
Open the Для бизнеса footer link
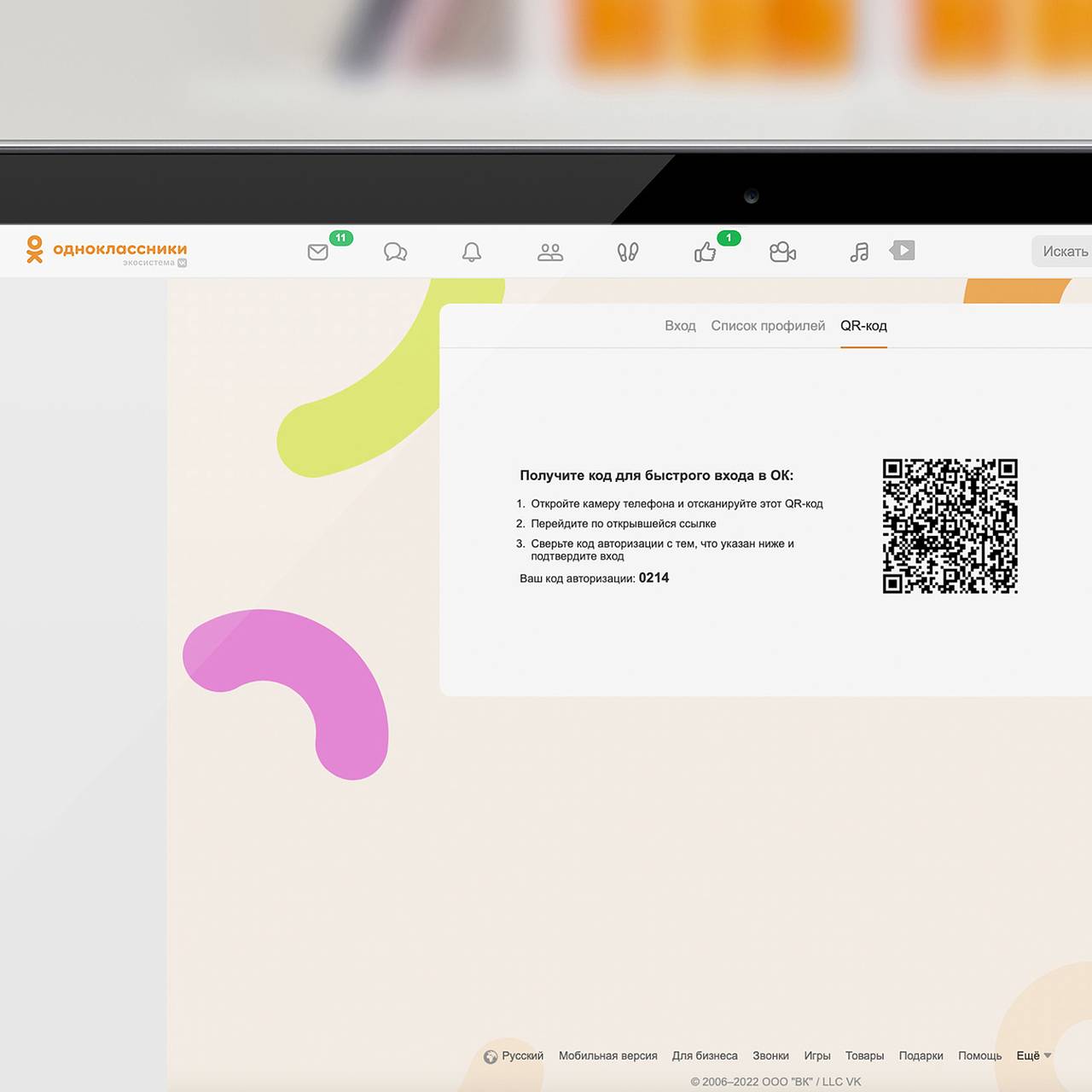pyautogui.click(x=705, y=1055)
